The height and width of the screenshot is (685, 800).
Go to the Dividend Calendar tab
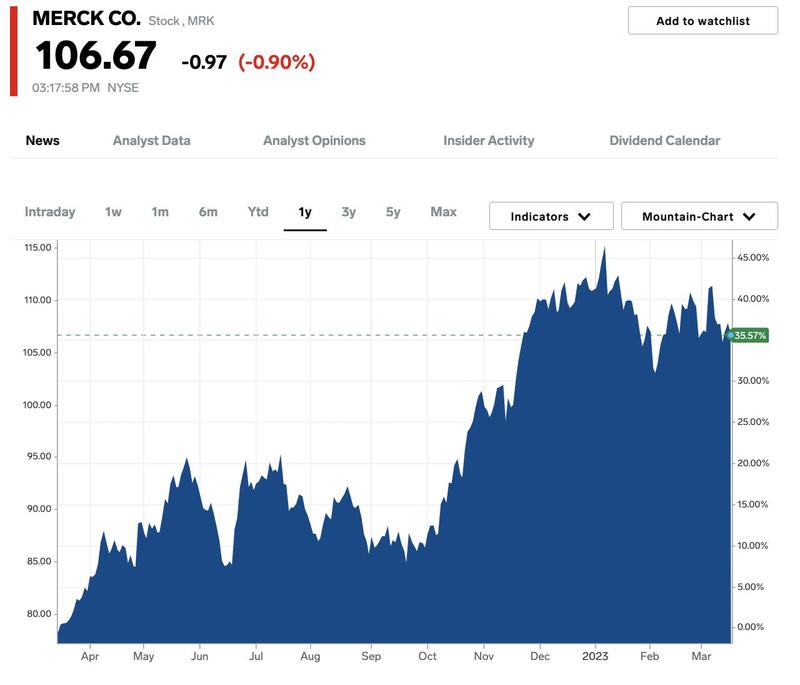665,140
